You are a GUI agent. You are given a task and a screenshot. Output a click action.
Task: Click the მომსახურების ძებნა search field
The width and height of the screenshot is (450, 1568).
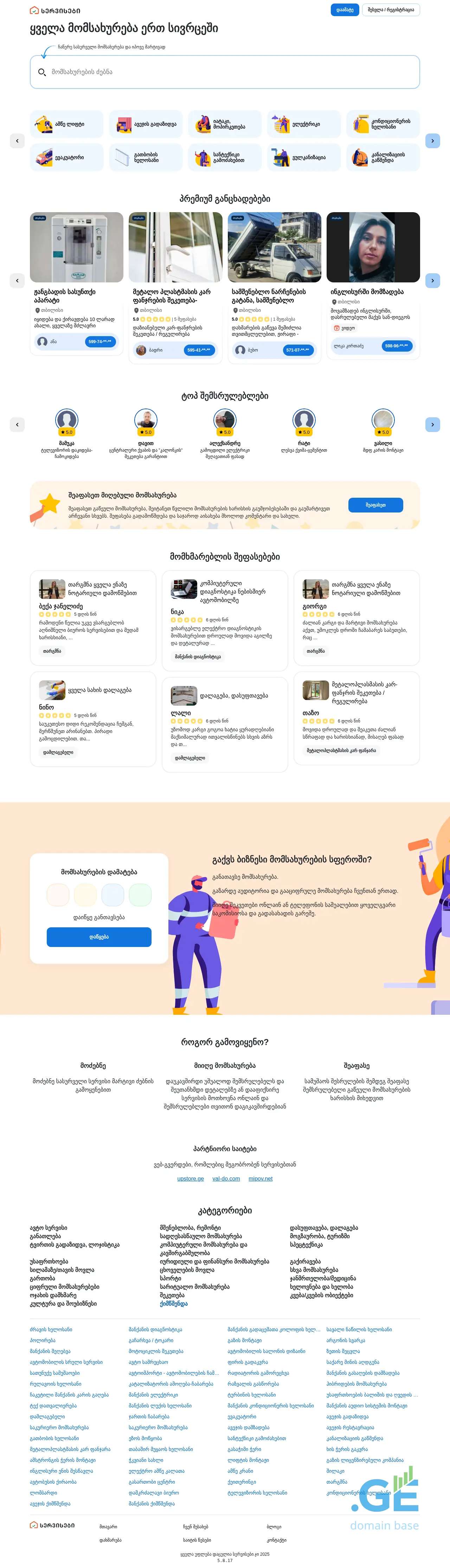[x=225, y=72]
